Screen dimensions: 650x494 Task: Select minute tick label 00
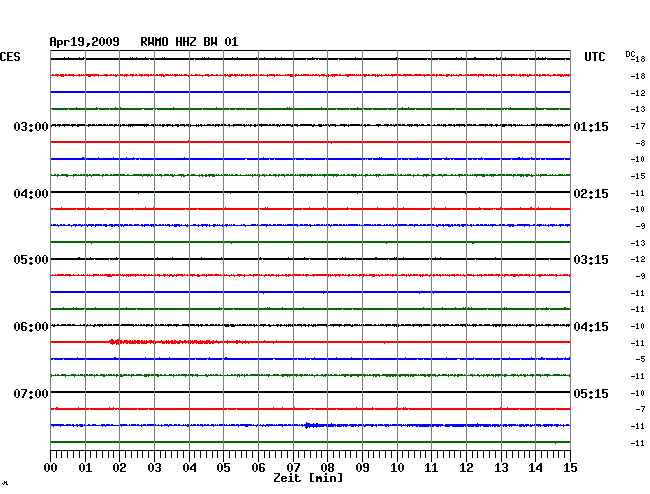51,467
